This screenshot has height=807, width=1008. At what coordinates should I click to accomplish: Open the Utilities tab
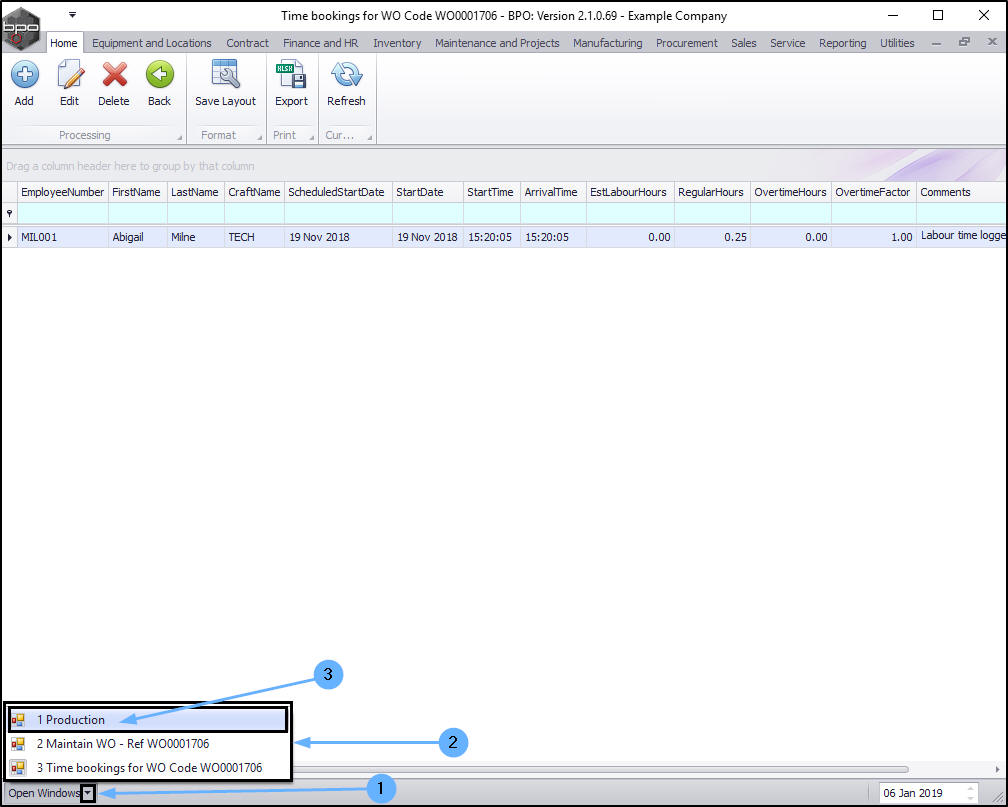coord(897,43)
